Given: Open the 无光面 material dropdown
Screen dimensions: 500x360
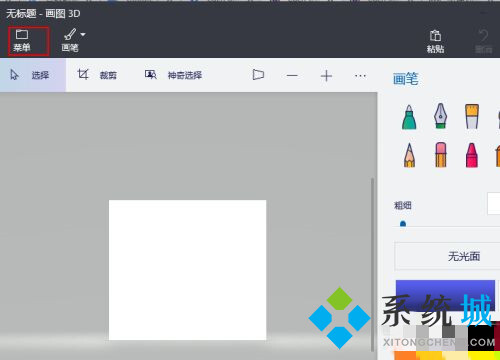Looking at the screenshot, I should 447,256.
